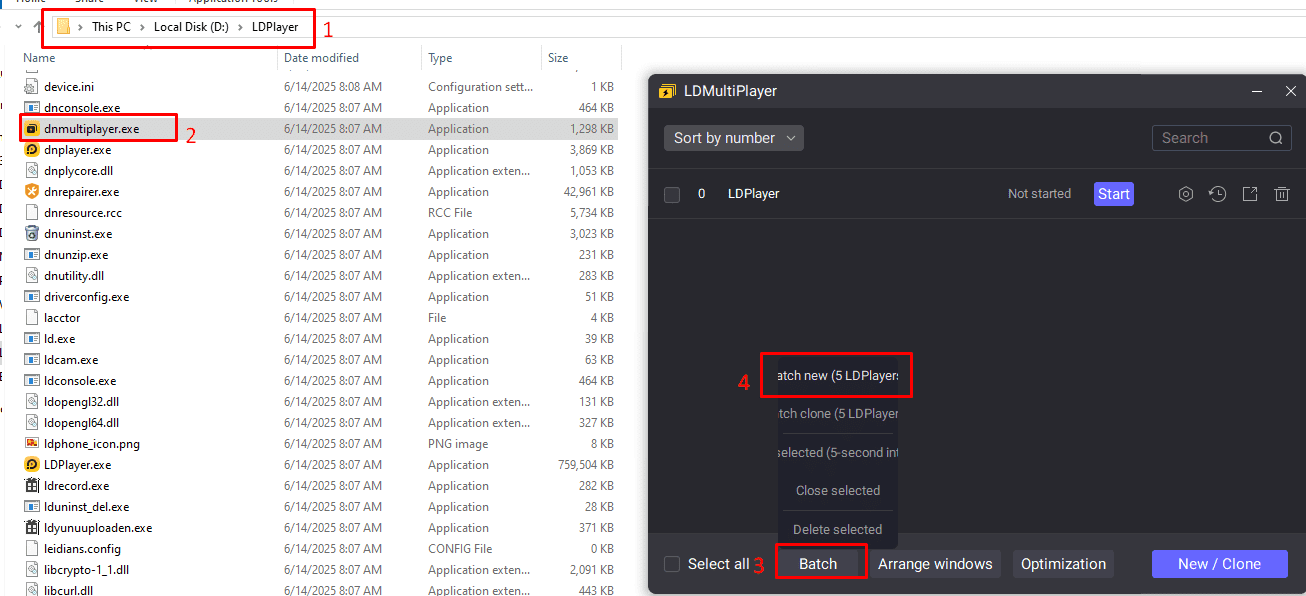The width and height of the screenshot is (1306, 596).
Task: Click Local Disk (D:) in the address bar
Action: pos(191,27)
